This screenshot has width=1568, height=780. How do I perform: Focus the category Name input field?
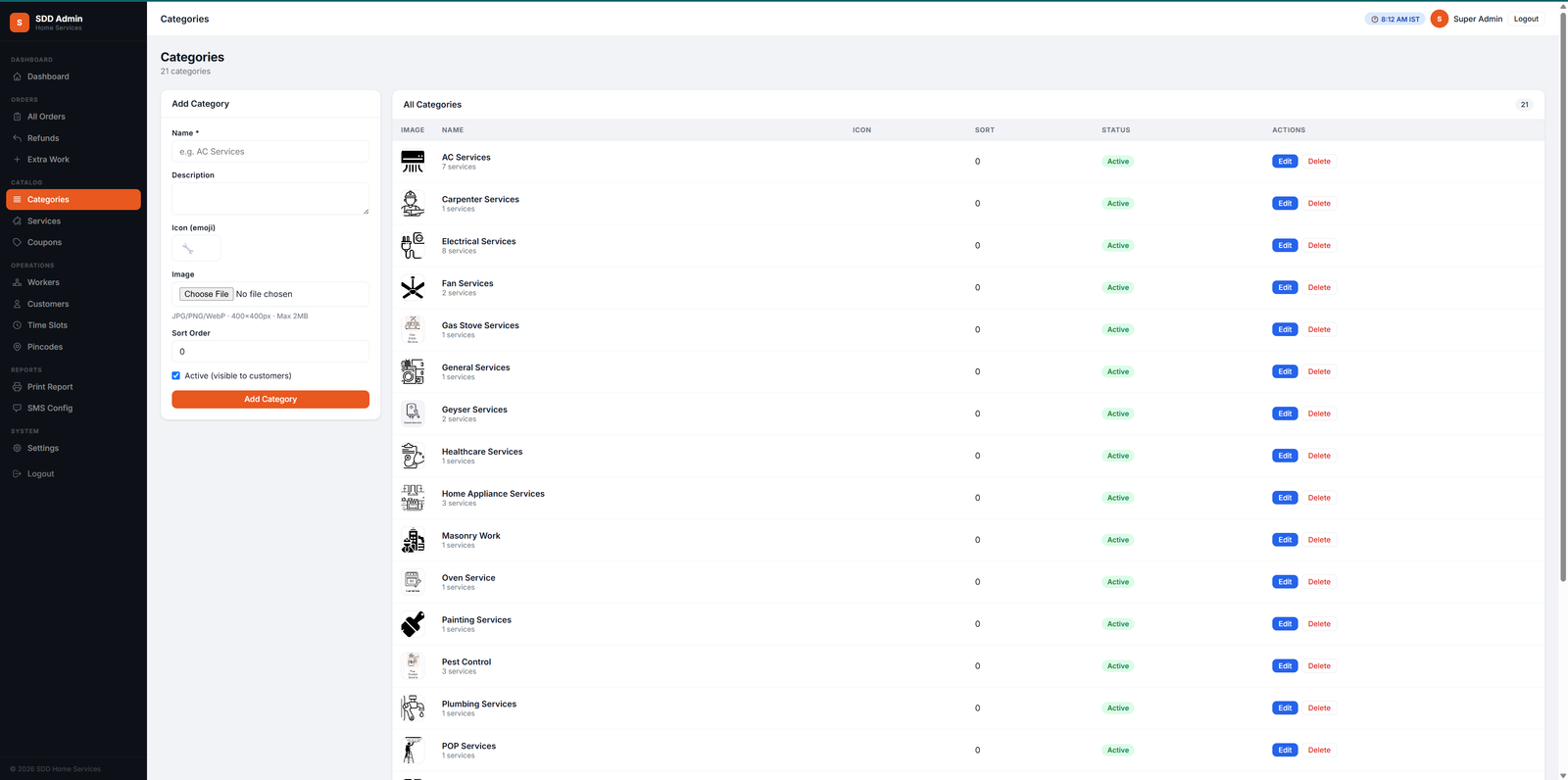point(270,152)
